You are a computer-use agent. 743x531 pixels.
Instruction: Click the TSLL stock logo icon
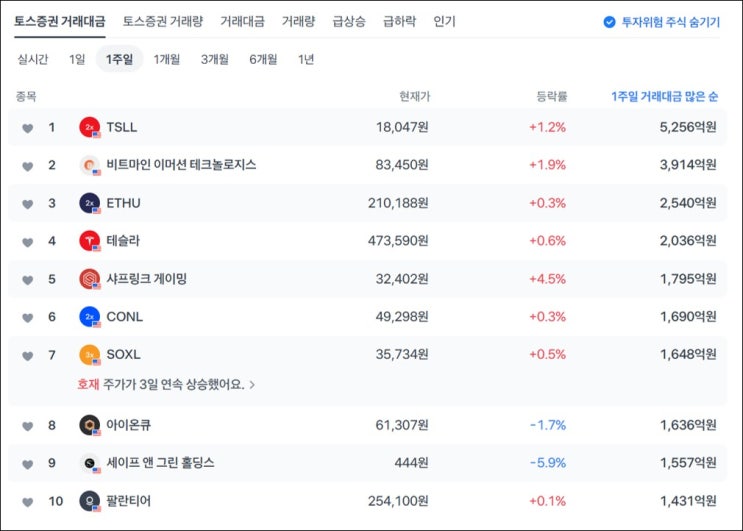point(89,127)
